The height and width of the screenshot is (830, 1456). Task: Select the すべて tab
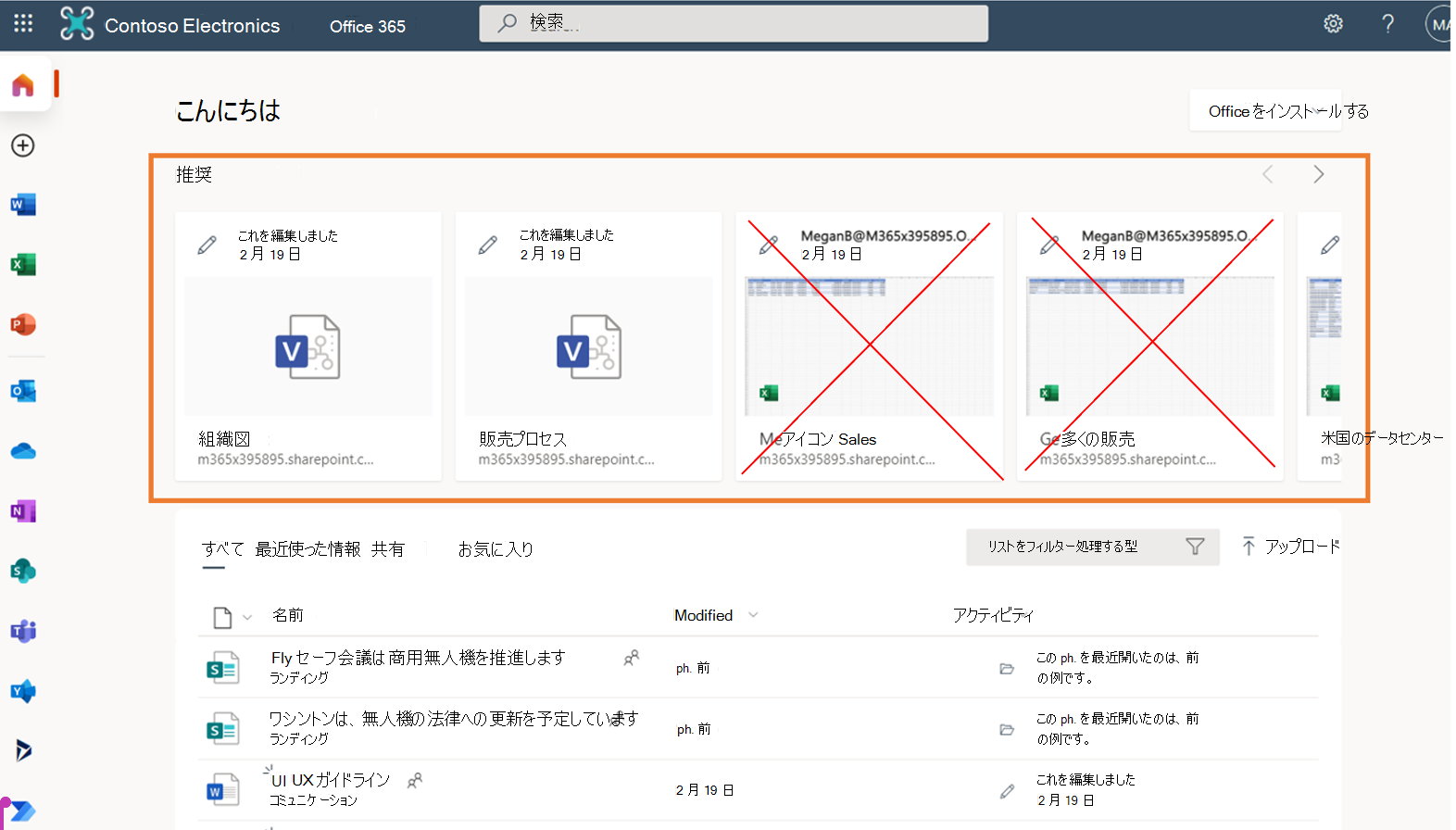(x=223, y=549)
